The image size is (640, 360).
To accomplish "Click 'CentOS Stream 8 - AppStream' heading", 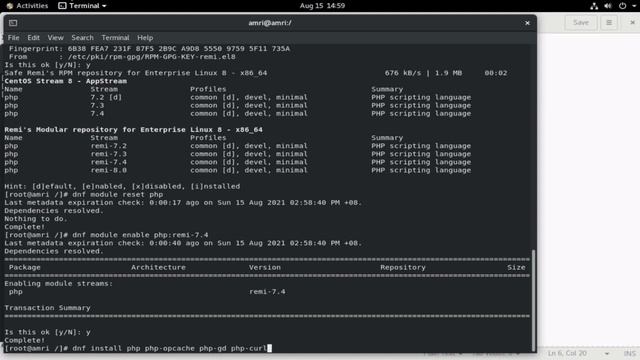I will tap(65, 81).
